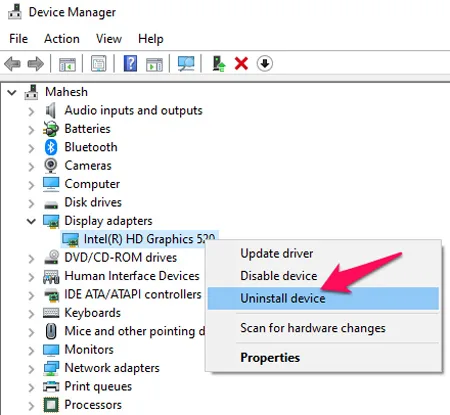Click the Audio inputs speaker icon
The image size is (450, 415).
click(x=51, y=110)
